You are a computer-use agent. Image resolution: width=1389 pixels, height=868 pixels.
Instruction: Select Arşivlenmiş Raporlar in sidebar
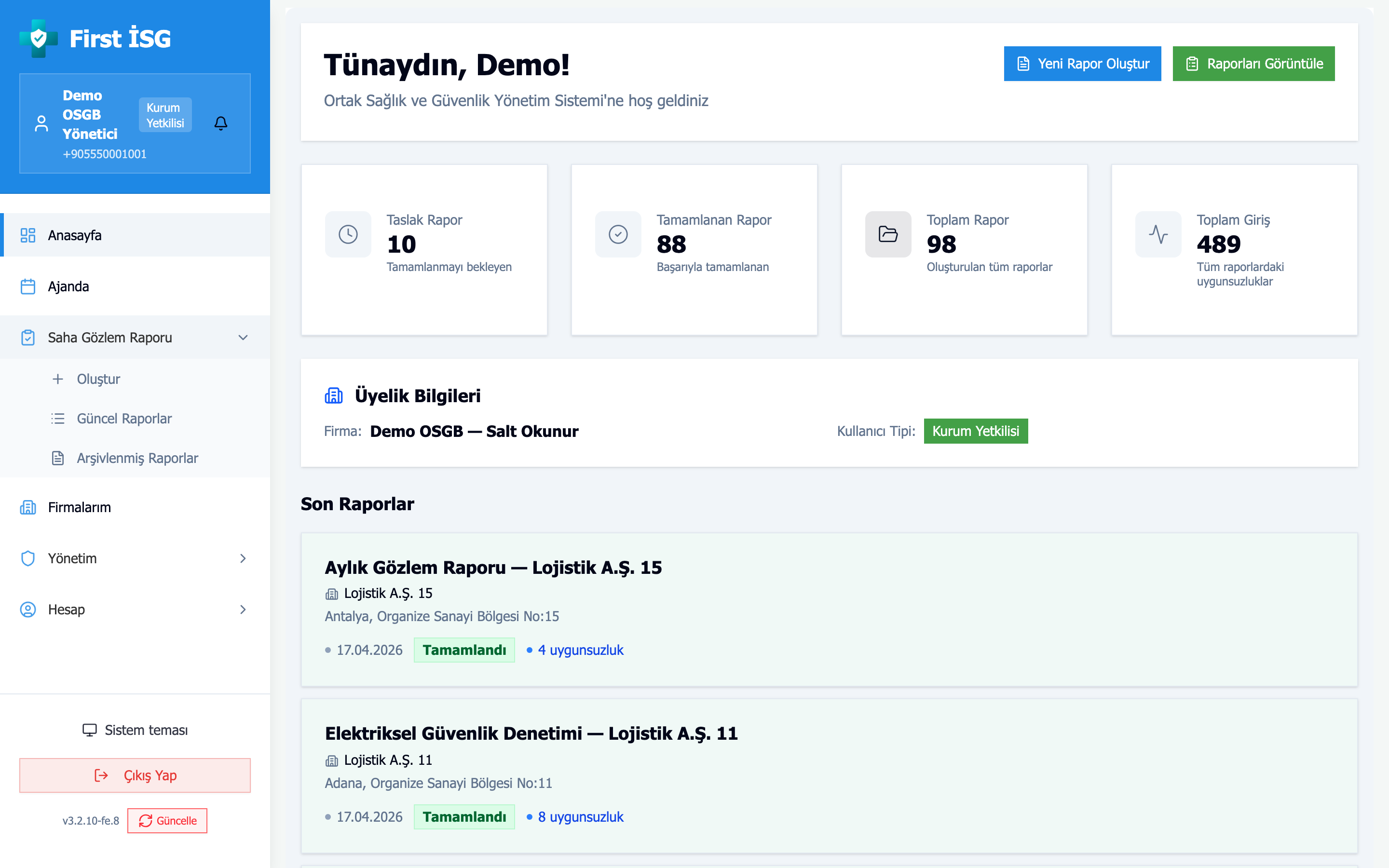[136, 458]
